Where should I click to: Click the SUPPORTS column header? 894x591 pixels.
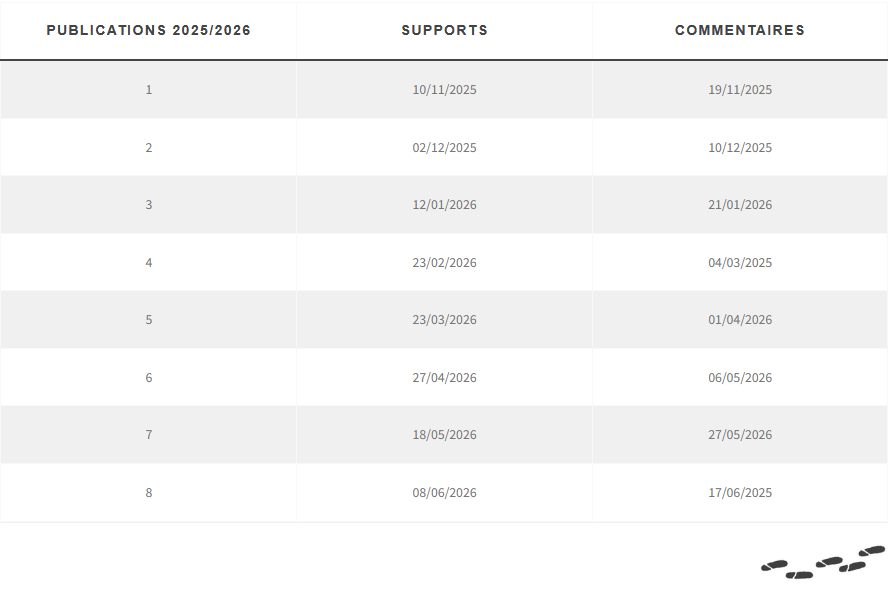[x=445, y=30]
